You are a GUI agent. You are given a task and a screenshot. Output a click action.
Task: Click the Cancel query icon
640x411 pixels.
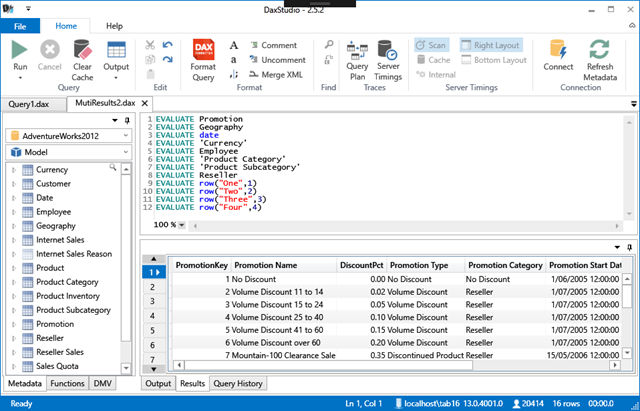click(x=50, y=49)
